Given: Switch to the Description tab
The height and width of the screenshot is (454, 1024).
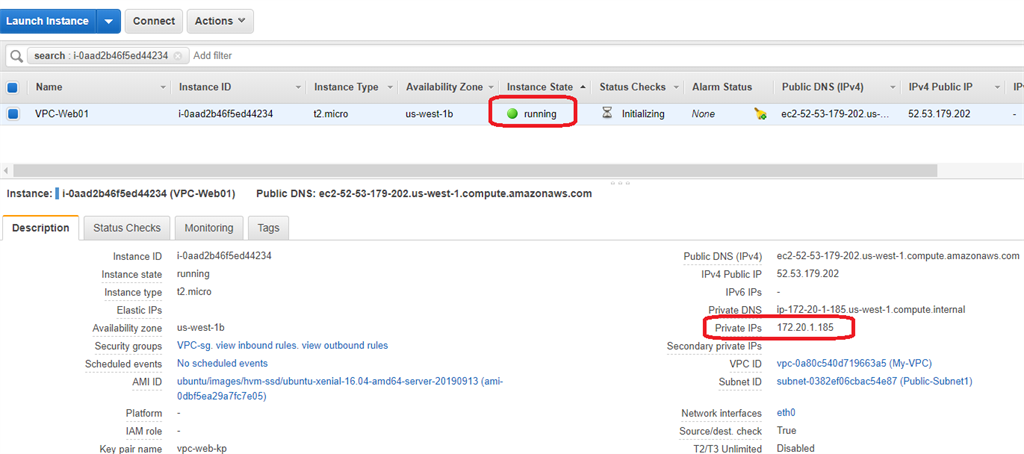Looking at the screenshot, I should [40, 228].
